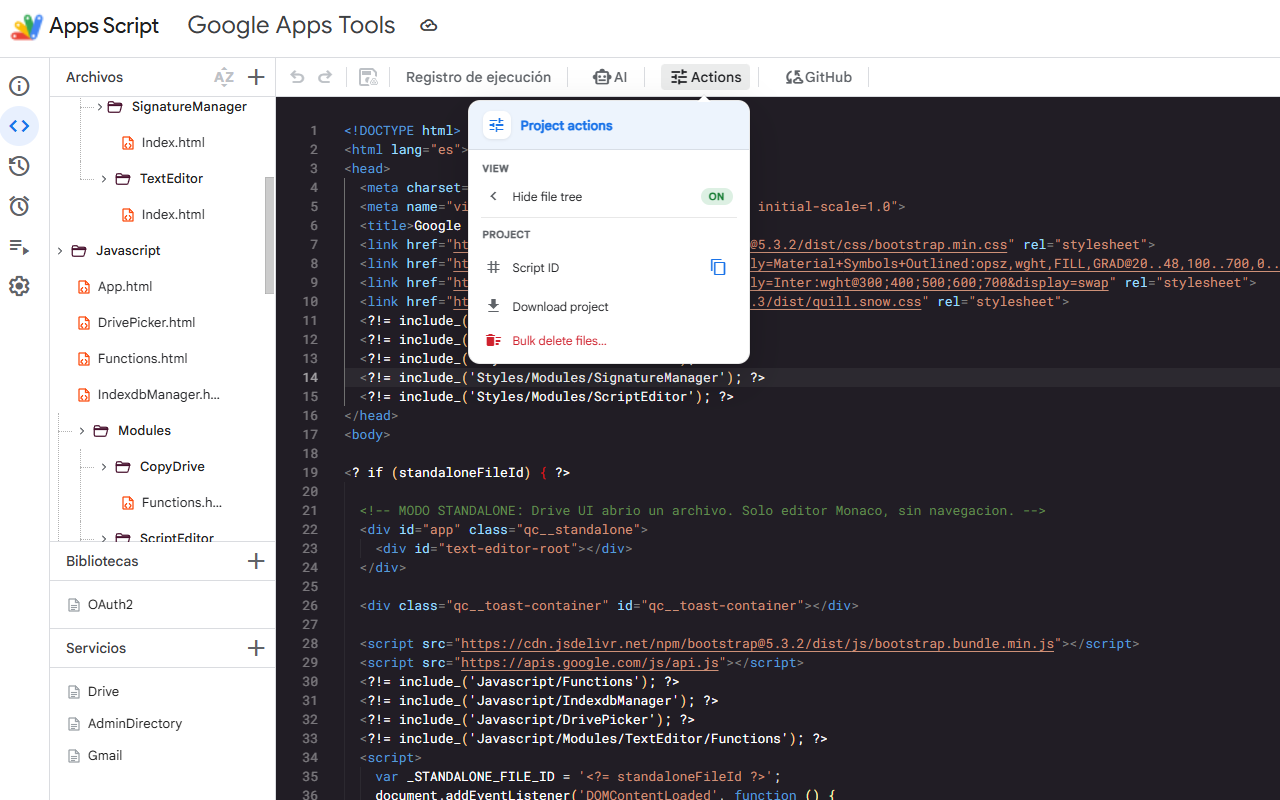Open the bootstrap.bundle.min.js URL link

coord(757,644)
